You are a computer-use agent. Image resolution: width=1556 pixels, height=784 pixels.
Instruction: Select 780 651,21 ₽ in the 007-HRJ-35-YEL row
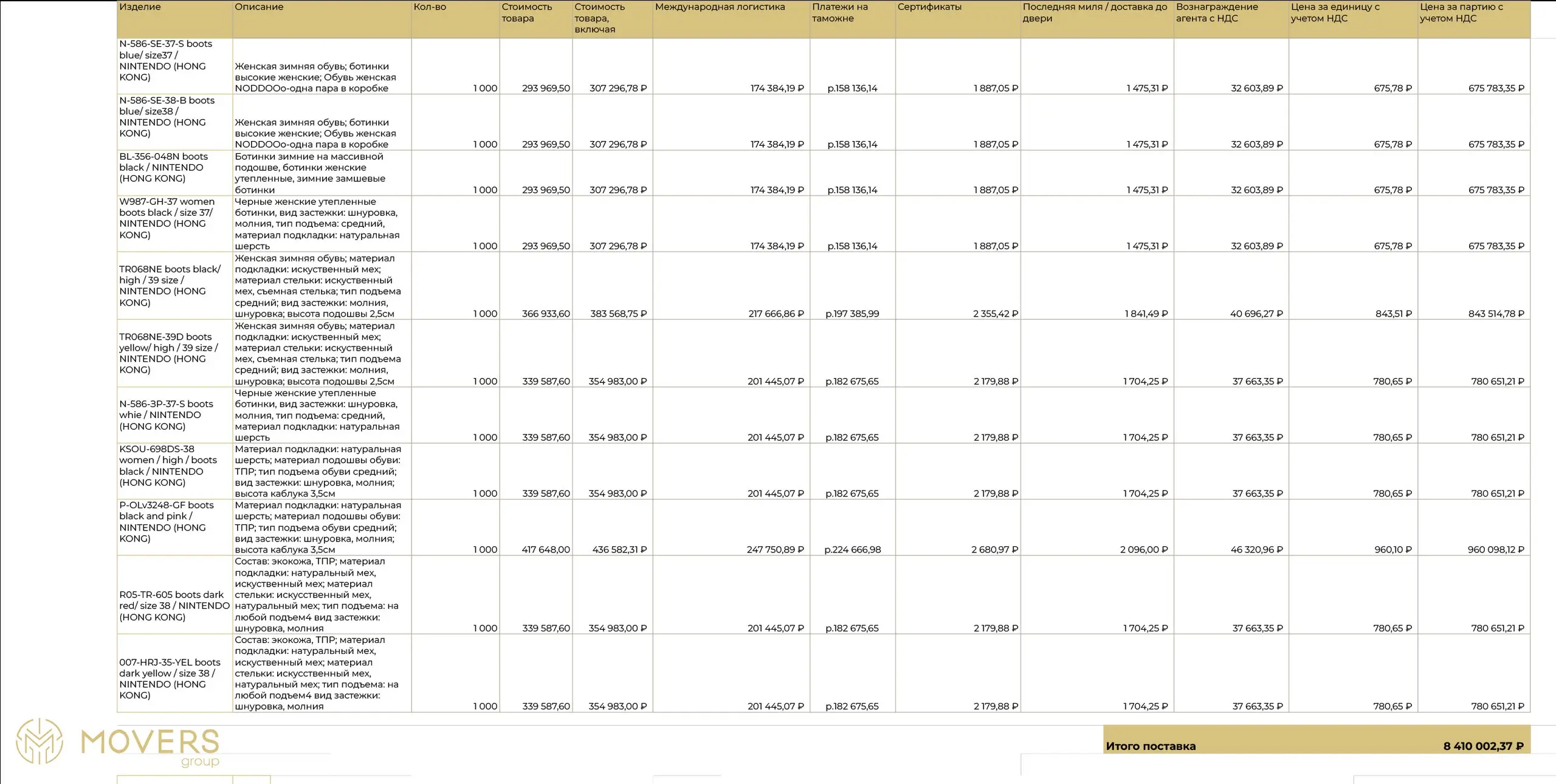[x=1498, y=706]
